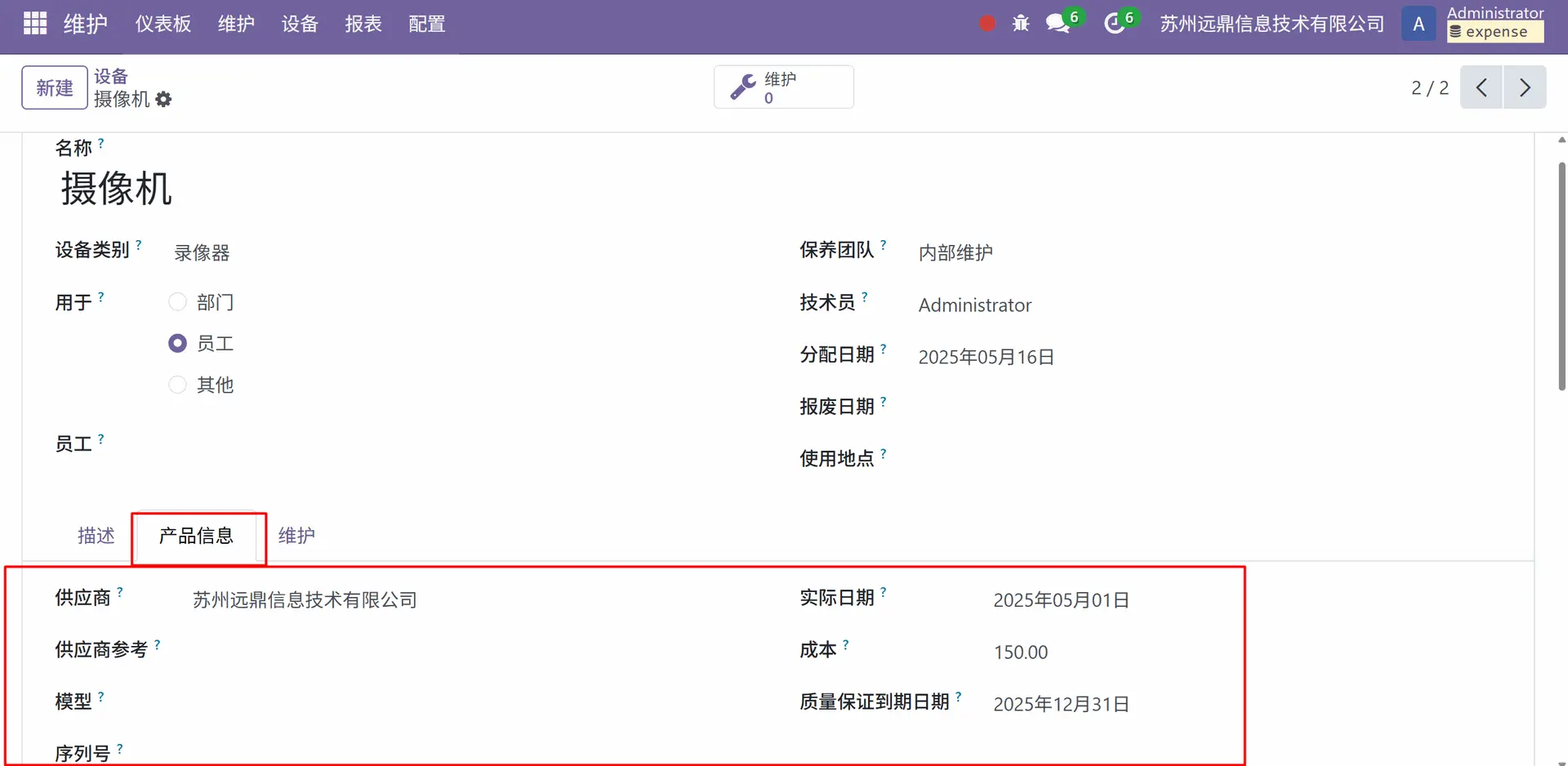Click the wrench 维护 smart button

click(x=784, y=87)
